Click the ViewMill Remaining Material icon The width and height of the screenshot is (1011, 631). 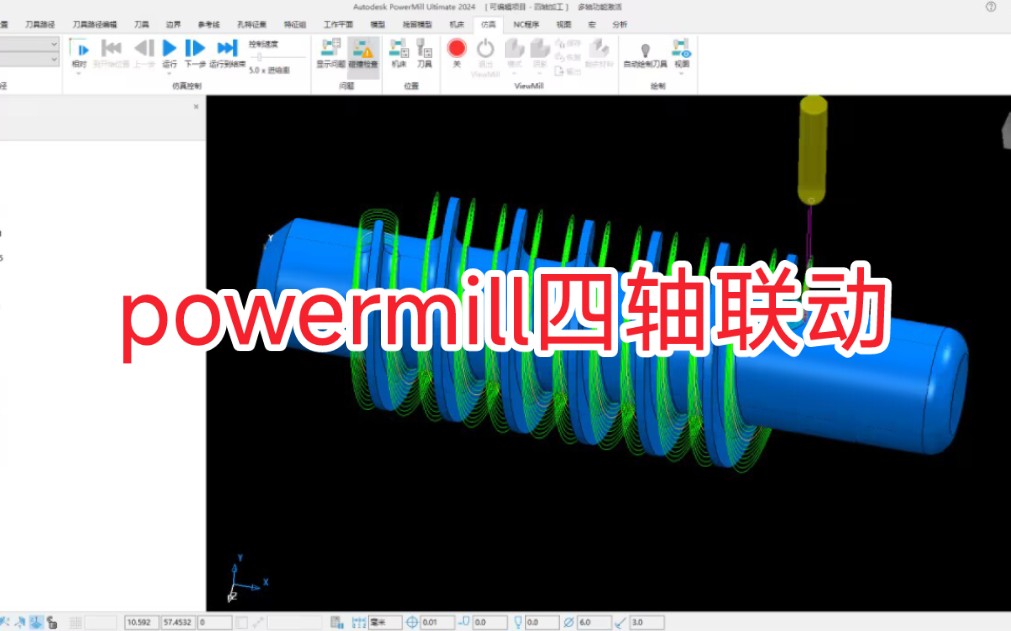click(599, 49)
